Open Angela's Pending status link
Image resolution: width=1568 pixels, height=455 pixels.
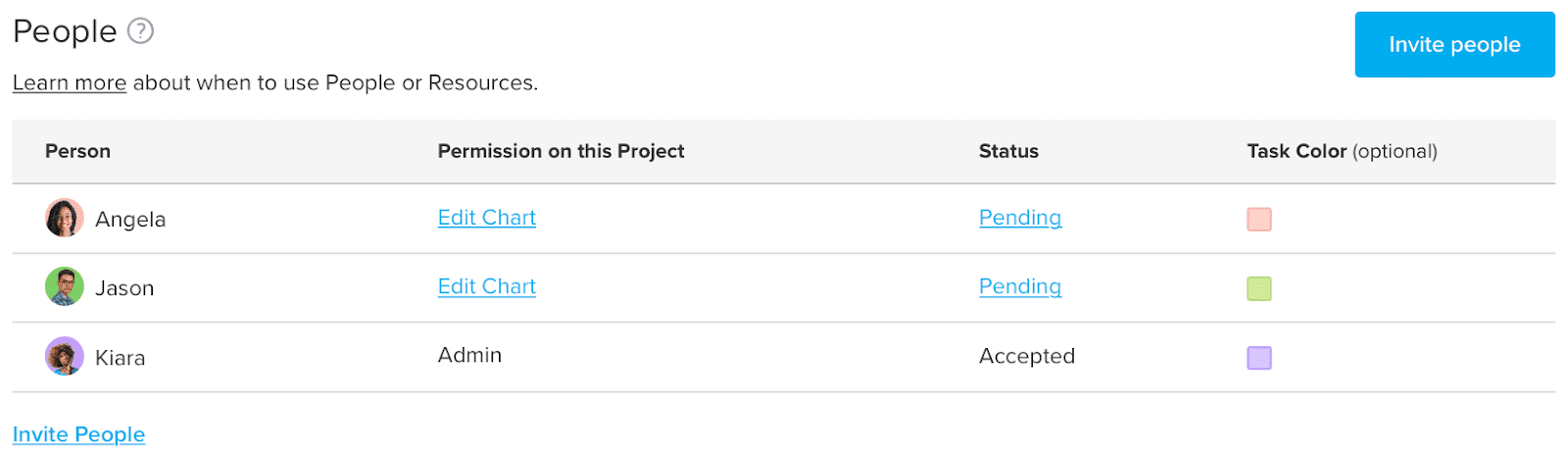pyautogui.click(x=1019, y=218)
